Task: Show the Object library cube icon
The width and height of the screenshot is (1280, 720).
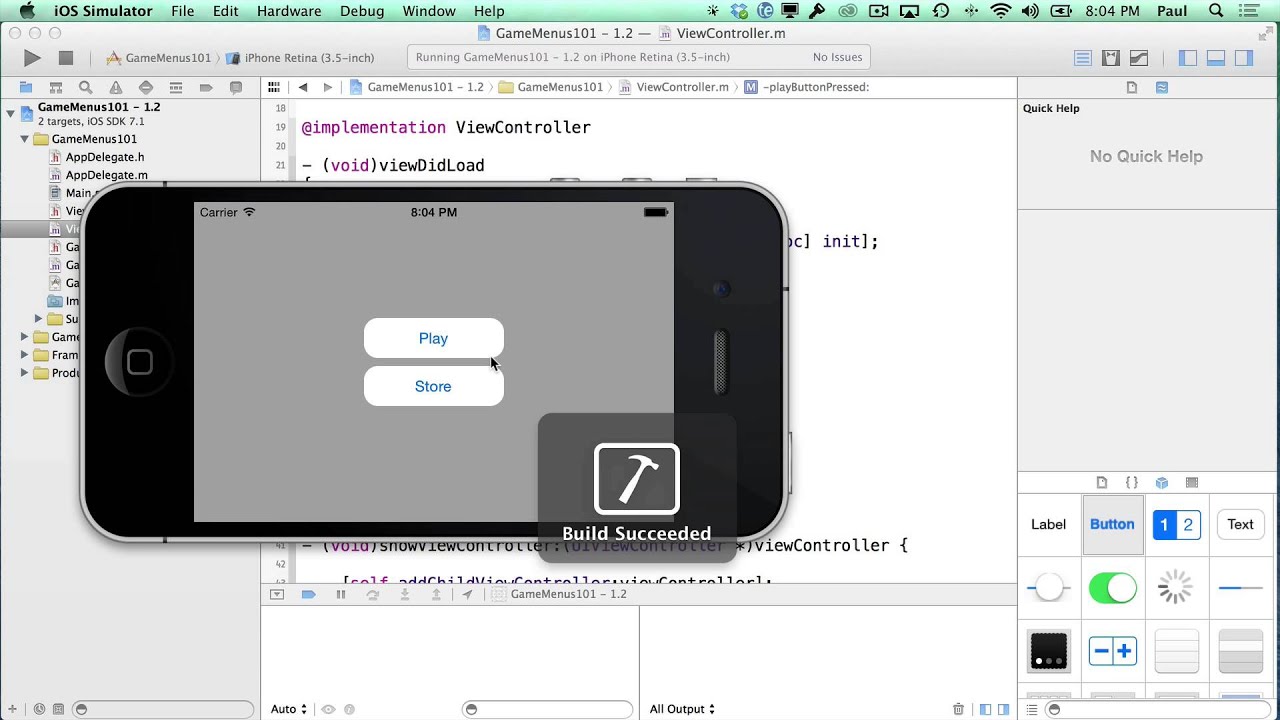Action: [x=1162, y=482]
